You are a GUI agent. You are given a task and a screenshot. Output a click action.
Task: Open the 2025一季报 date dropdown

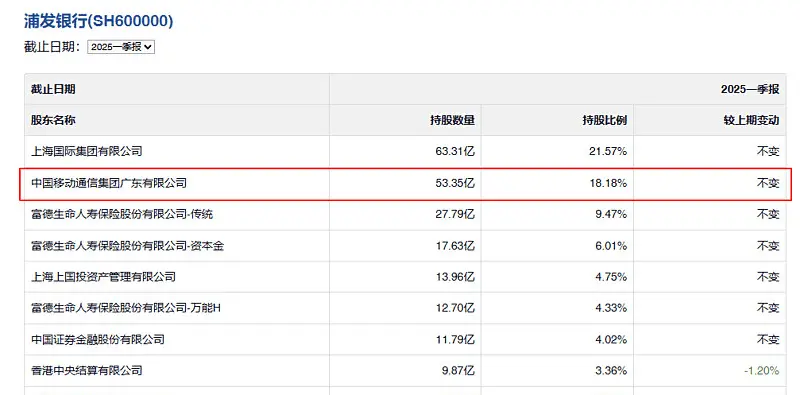(121, 47)
